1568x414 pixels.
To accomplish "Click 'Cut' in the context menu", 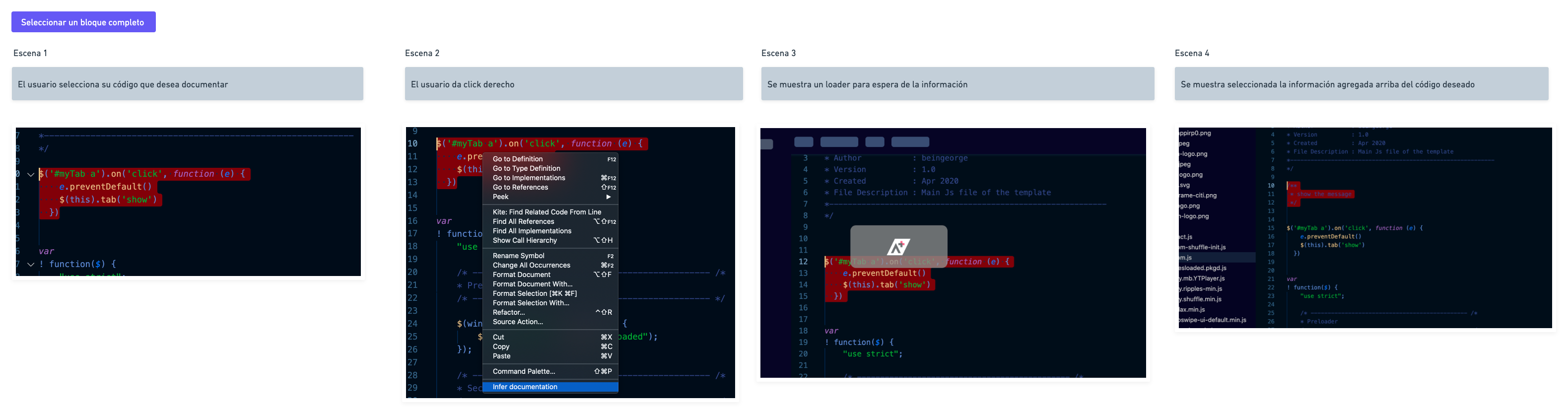I will [x=550, y=337].
